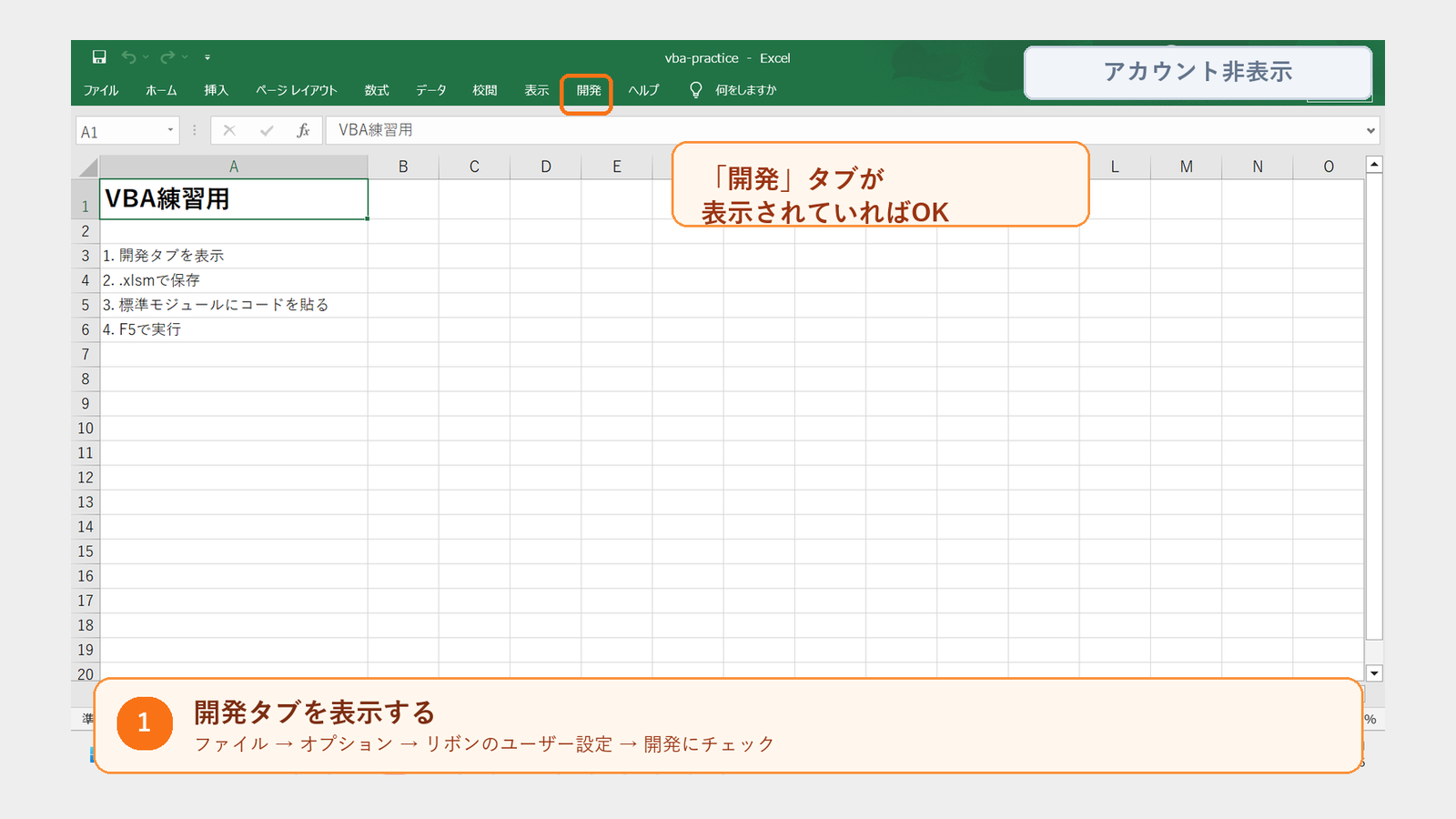Select the データ ribbon tab

[431, 90]
